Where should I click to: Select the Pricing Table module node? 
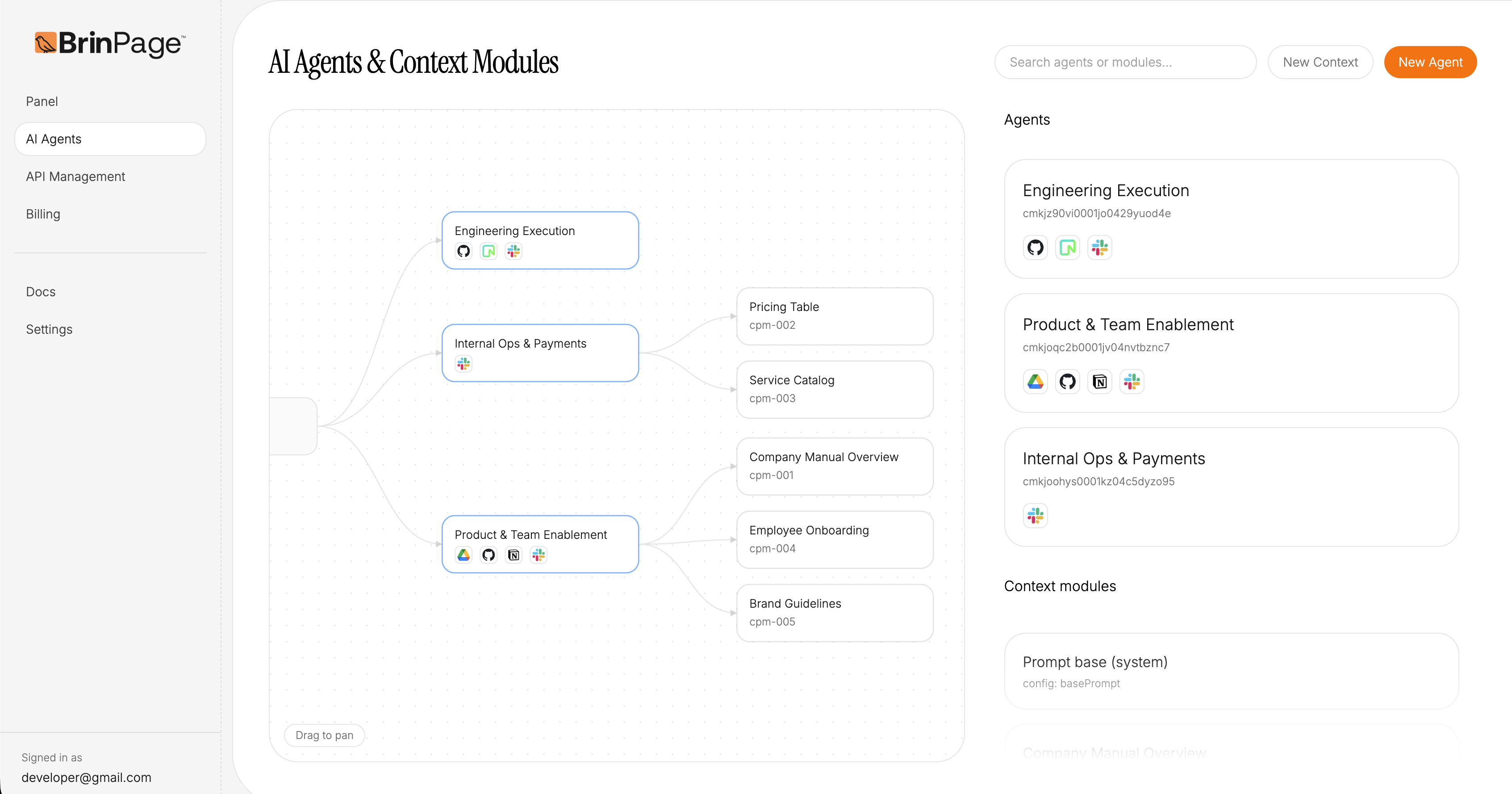pos(834,315)
